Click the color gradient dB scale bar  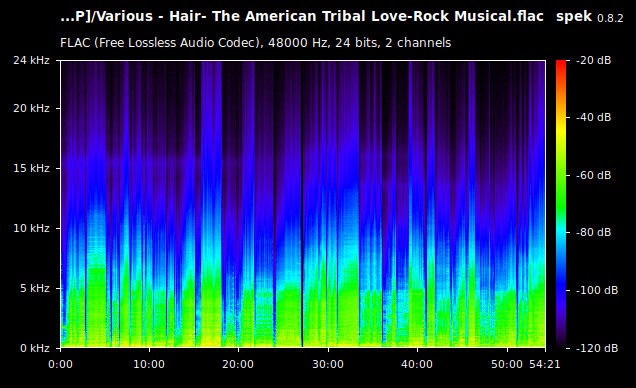pyautogui.click(x=561, y=204)
